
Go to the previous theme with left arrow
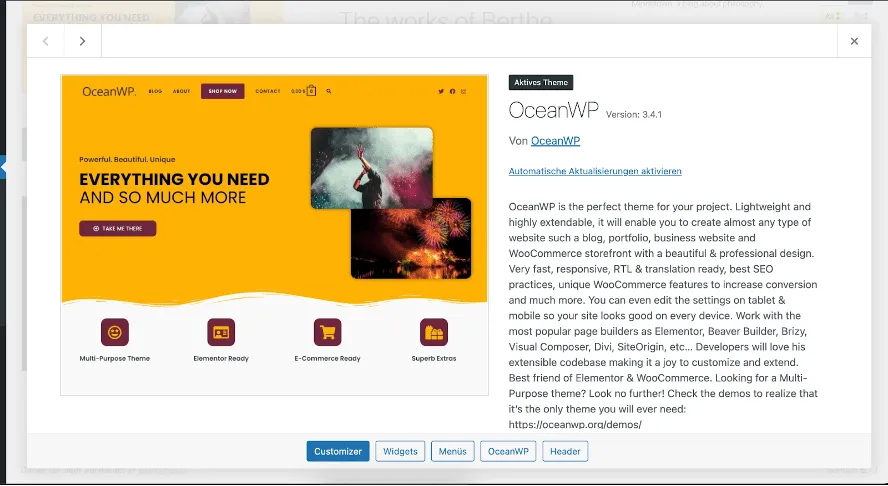coord(46,41)
